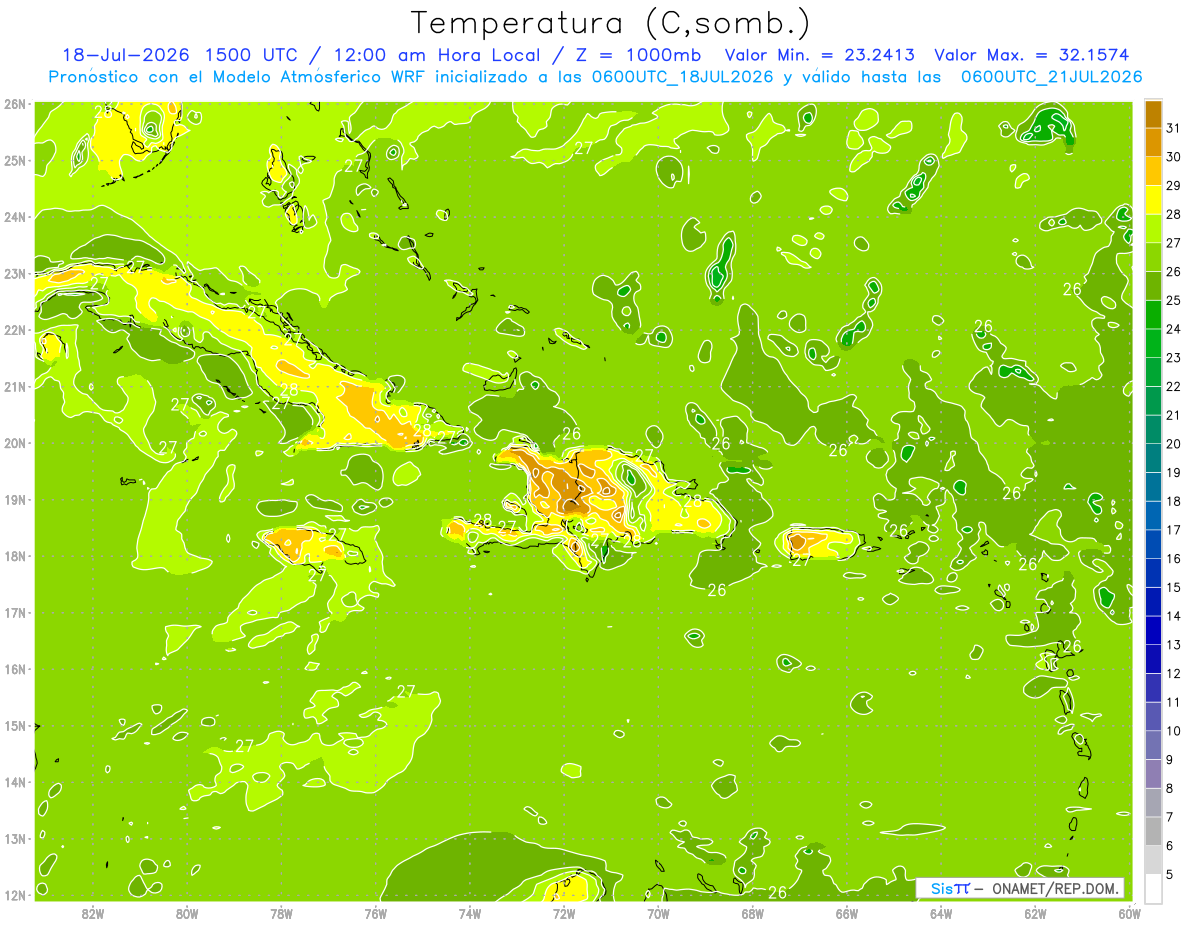Select the '0600UTC_21JUL2026' valid-until time text
1200x927 pixels.
point(1052,76)
